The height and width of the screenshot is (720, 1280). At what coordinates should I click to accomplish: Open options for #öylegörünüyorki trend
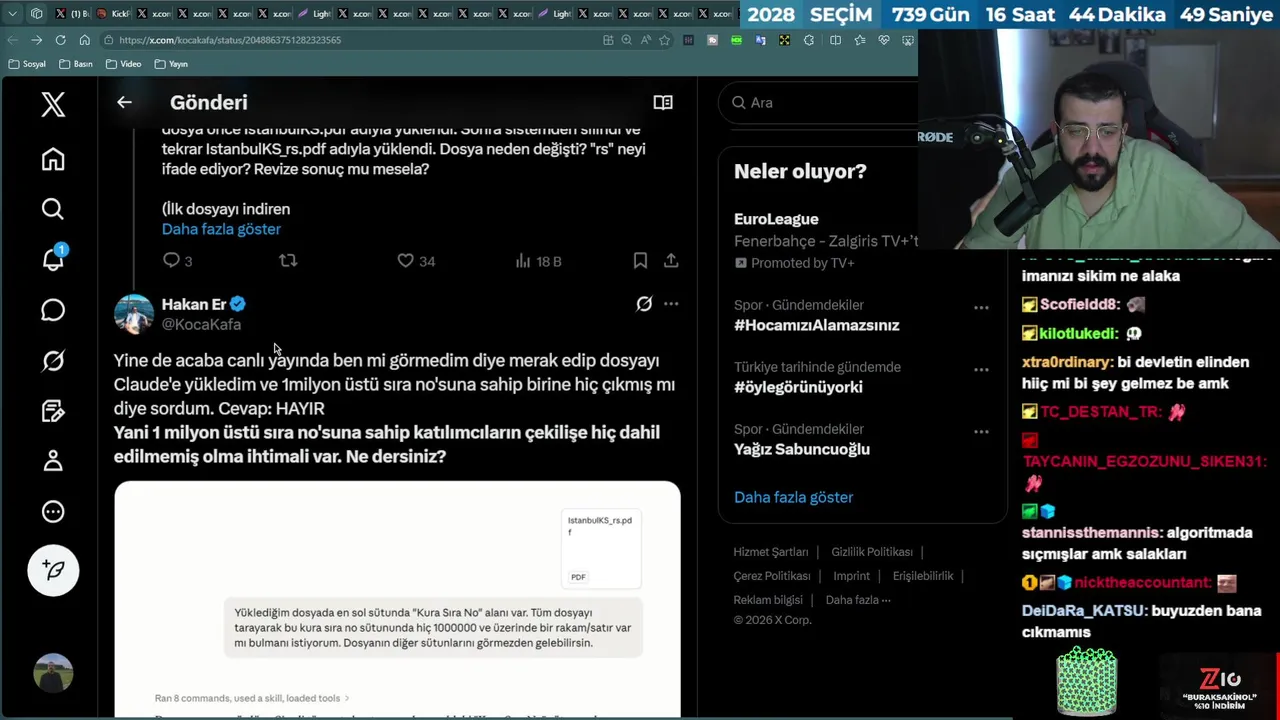tap(981, 370)
